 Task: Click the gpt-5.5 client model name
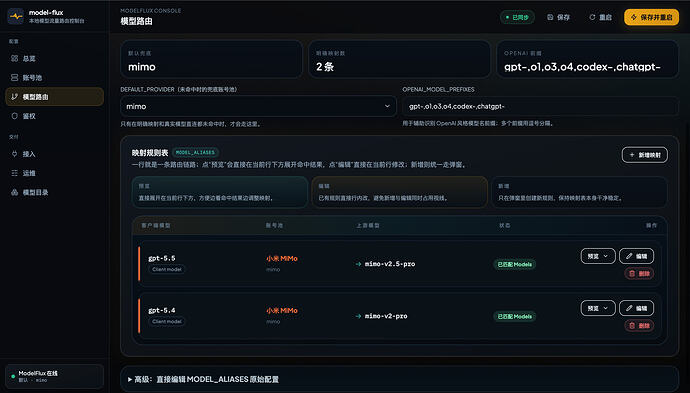point(161,258)
